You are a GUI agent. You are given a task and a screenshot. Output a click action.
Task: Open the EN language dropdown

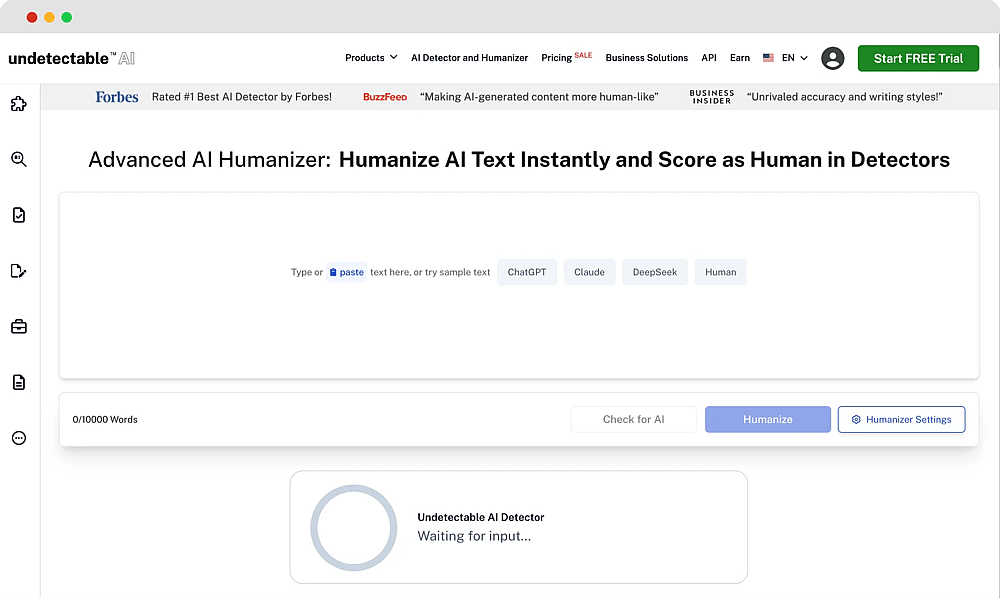(795, 57)
